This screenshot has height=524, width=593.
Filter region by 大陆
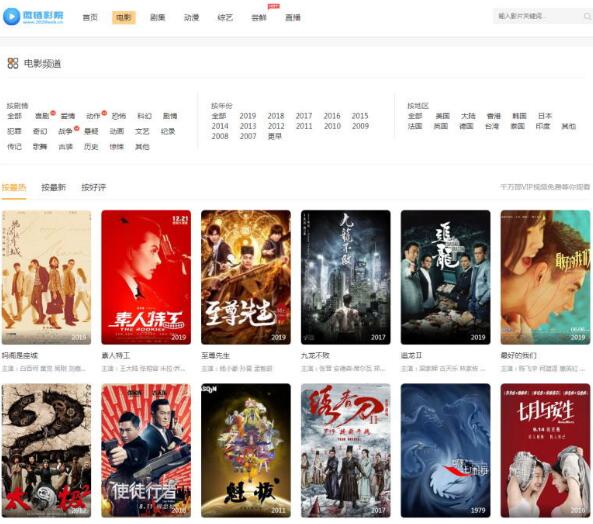coord(468,116)
